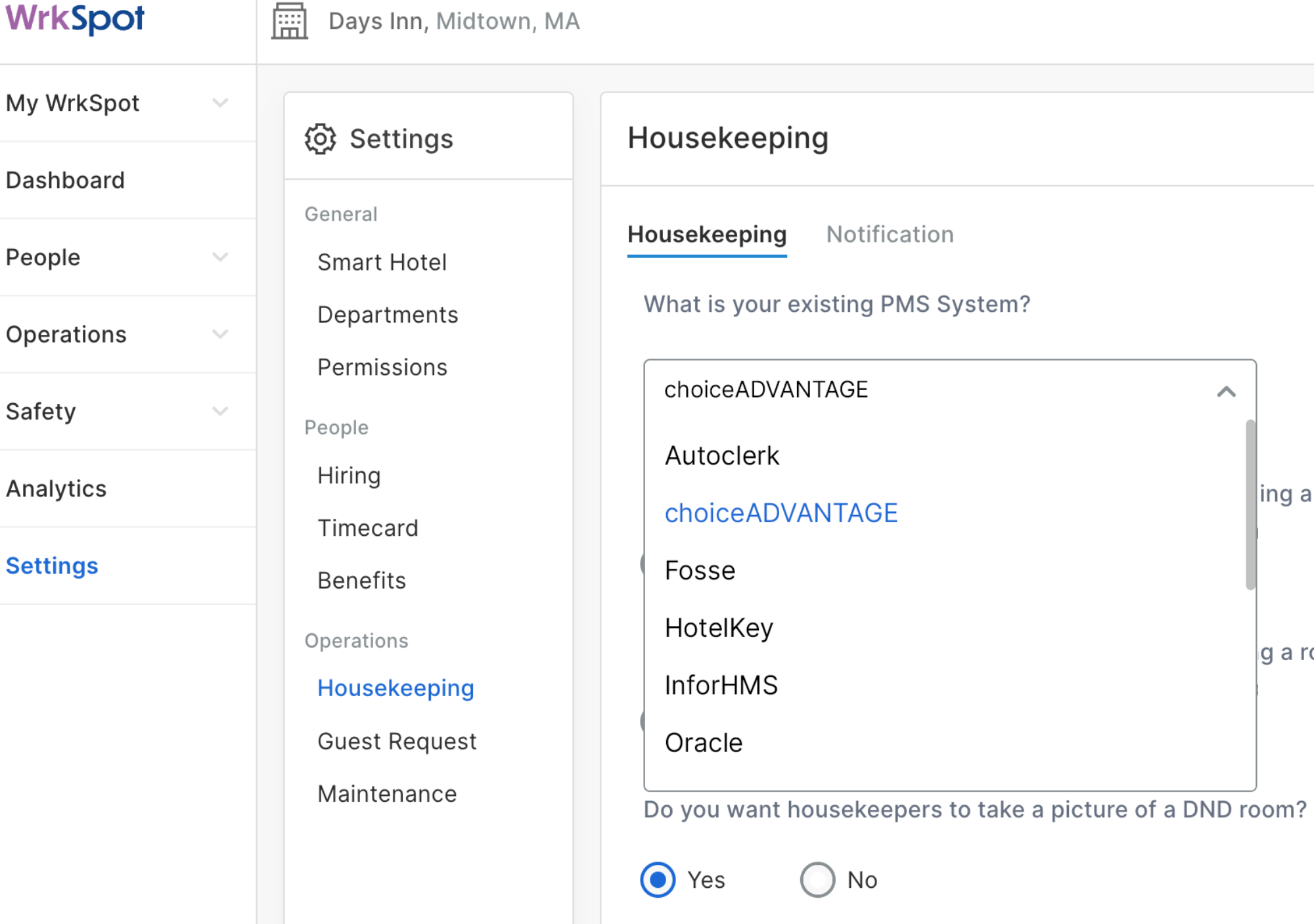Click the Settings gear icon
Viewport: 1314px width, 924px height.
(320, 139)
